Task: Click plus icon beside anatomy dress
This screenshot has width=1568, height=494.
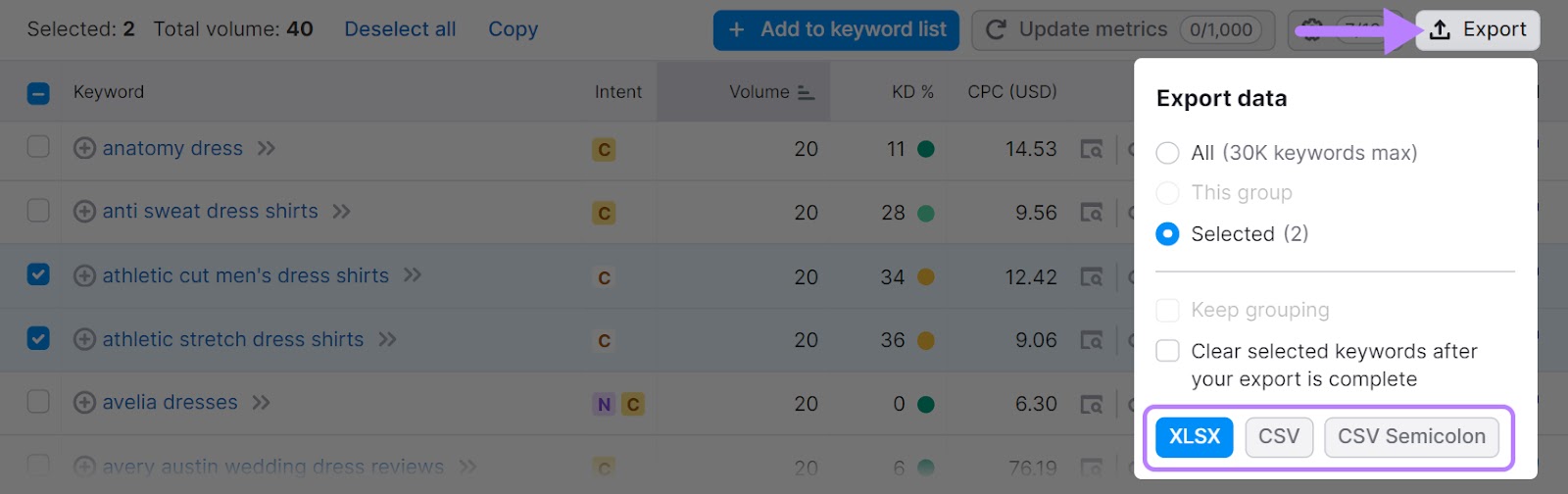Action: 85,149
